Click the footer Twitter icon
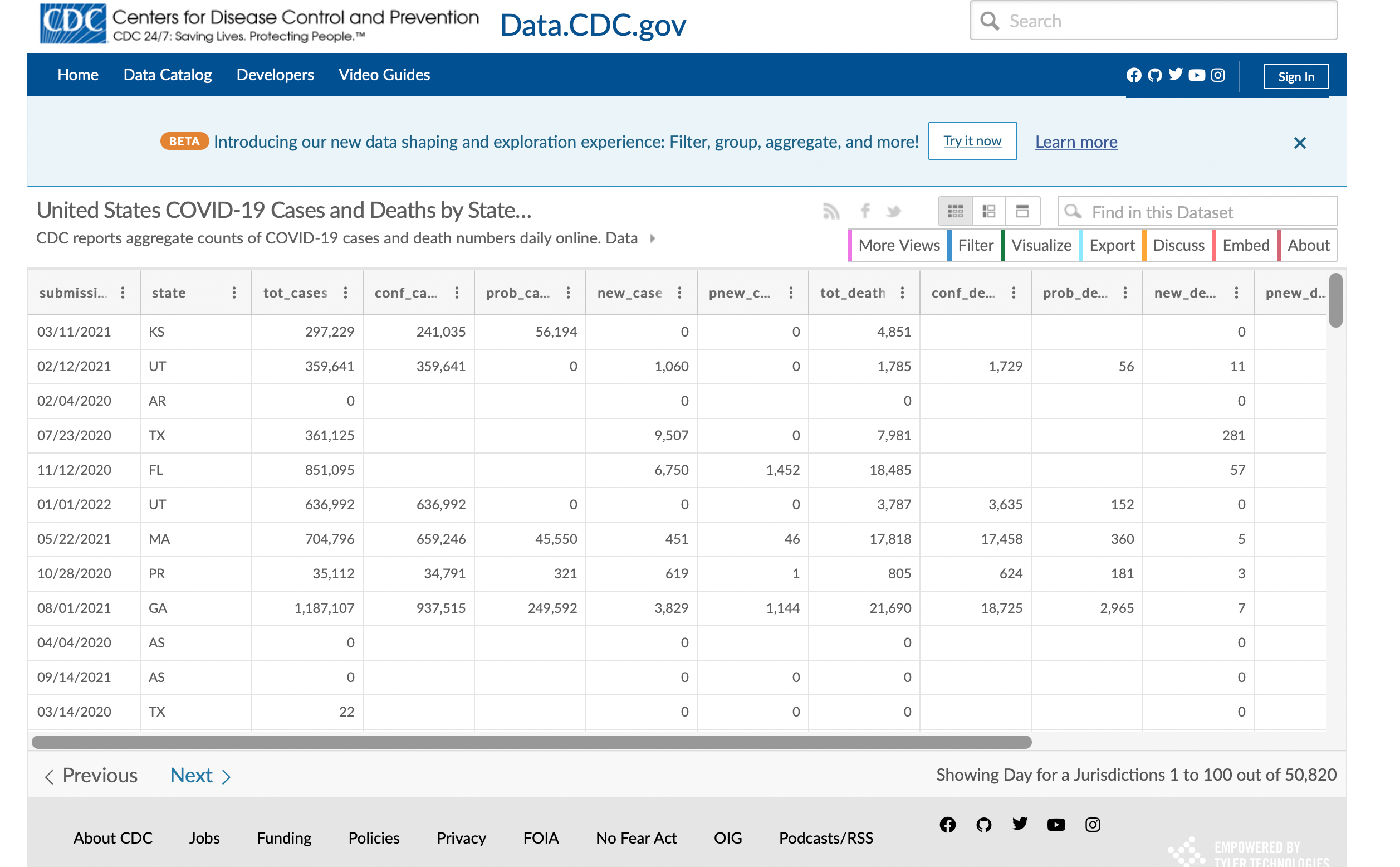This screenshot has width=1400, height=867. (1020, 824)
